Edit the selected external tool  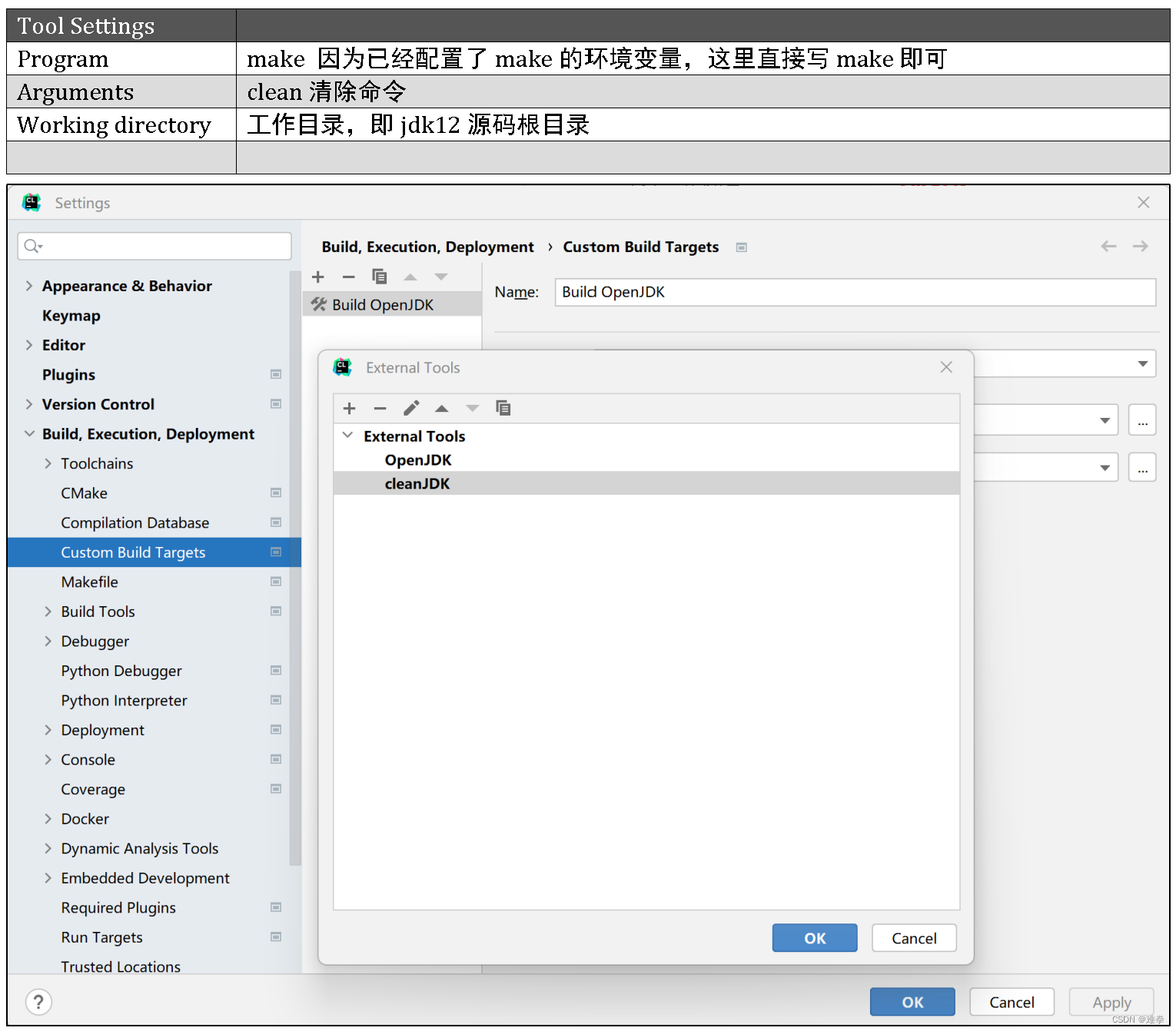411,408
